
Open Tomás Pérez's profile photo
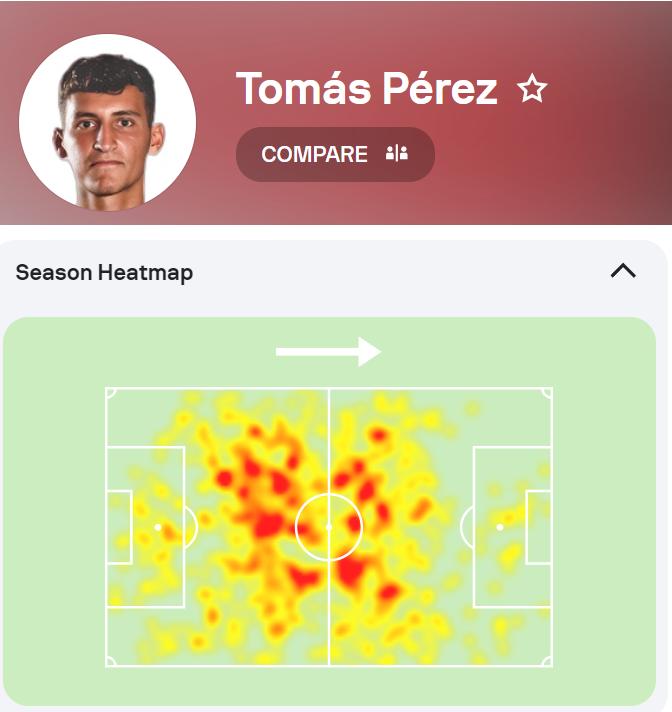pos(107,122)
